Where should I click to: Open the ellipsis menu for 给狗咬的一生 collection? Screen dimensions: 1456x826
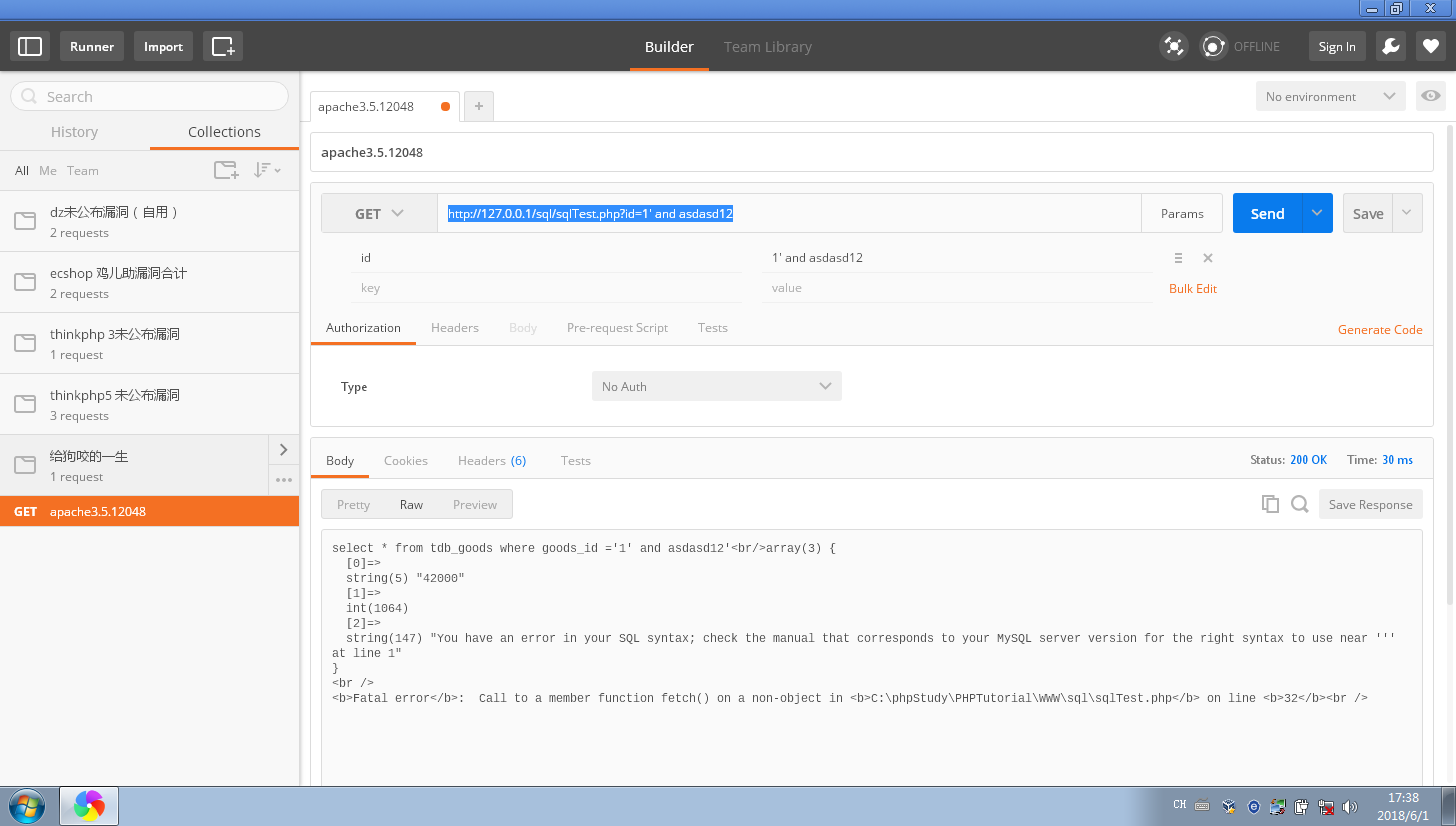[284, 480]
